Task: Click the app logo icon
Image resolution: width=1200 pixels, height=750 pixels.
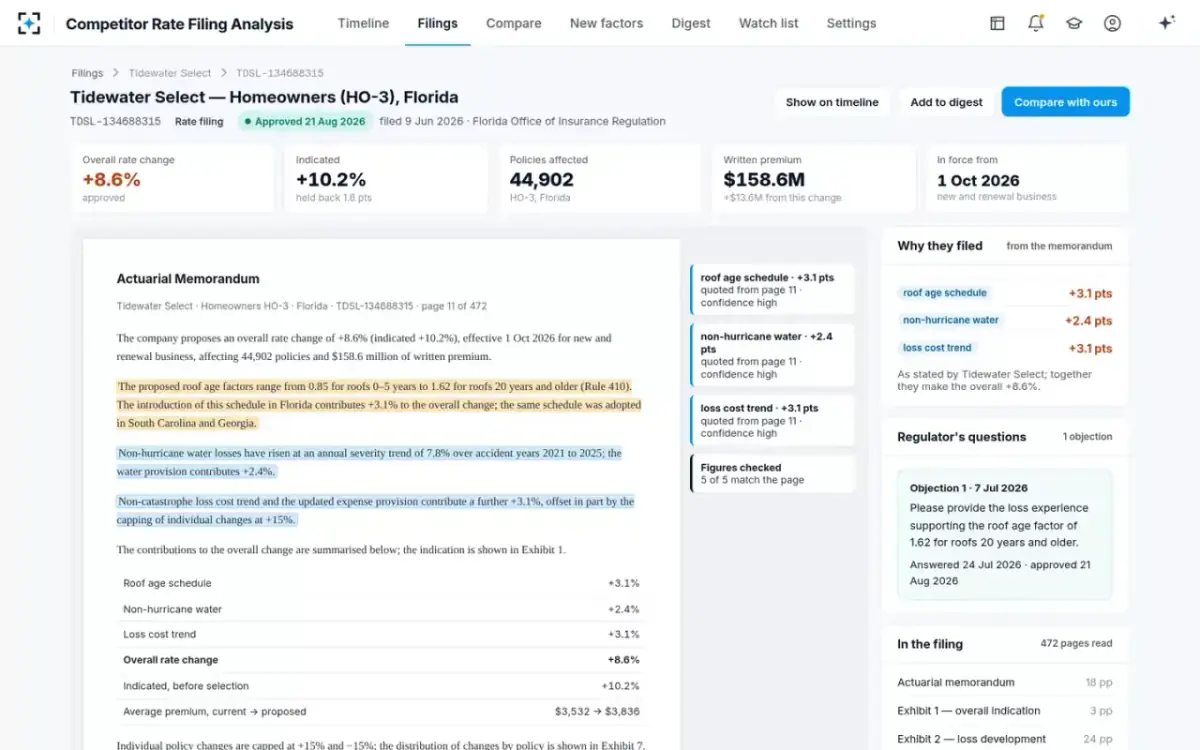Action: click(29, 23)
